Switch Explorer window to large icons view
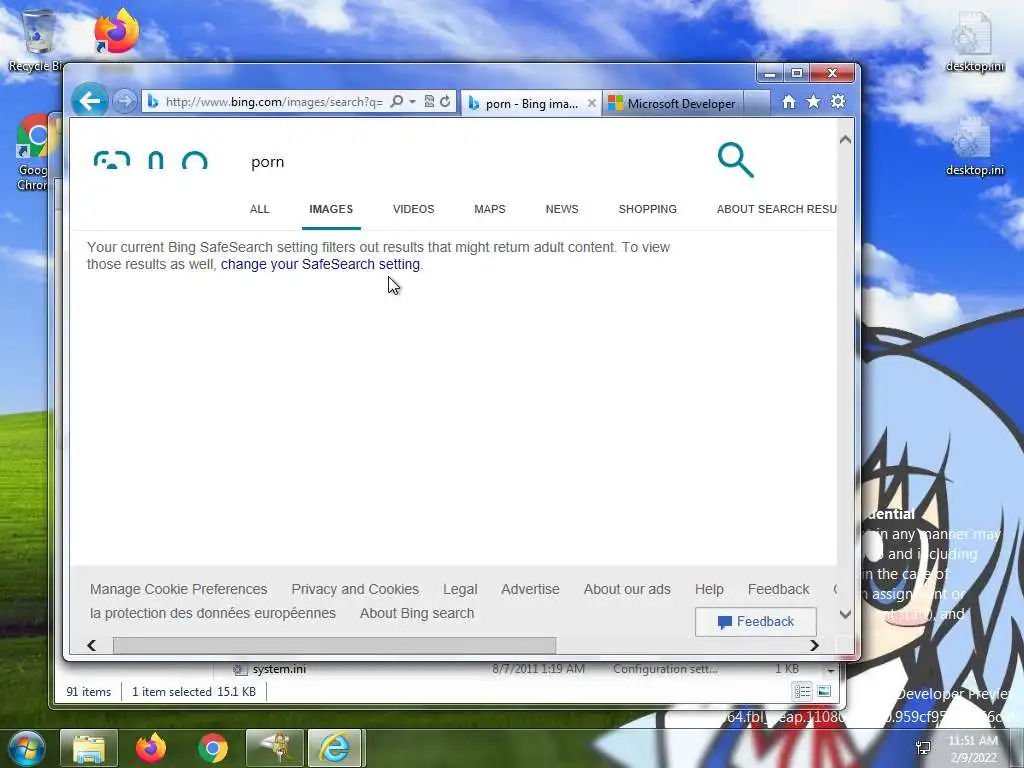The image size is (1024, 768). (824, 691)
